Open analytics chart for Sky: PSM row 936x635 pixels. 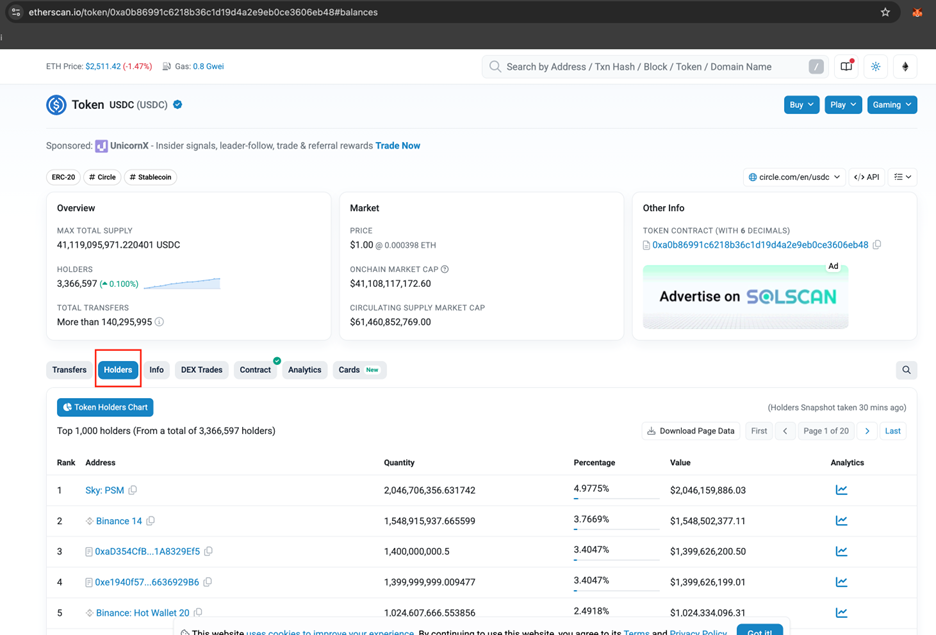[x=841, y=490]
